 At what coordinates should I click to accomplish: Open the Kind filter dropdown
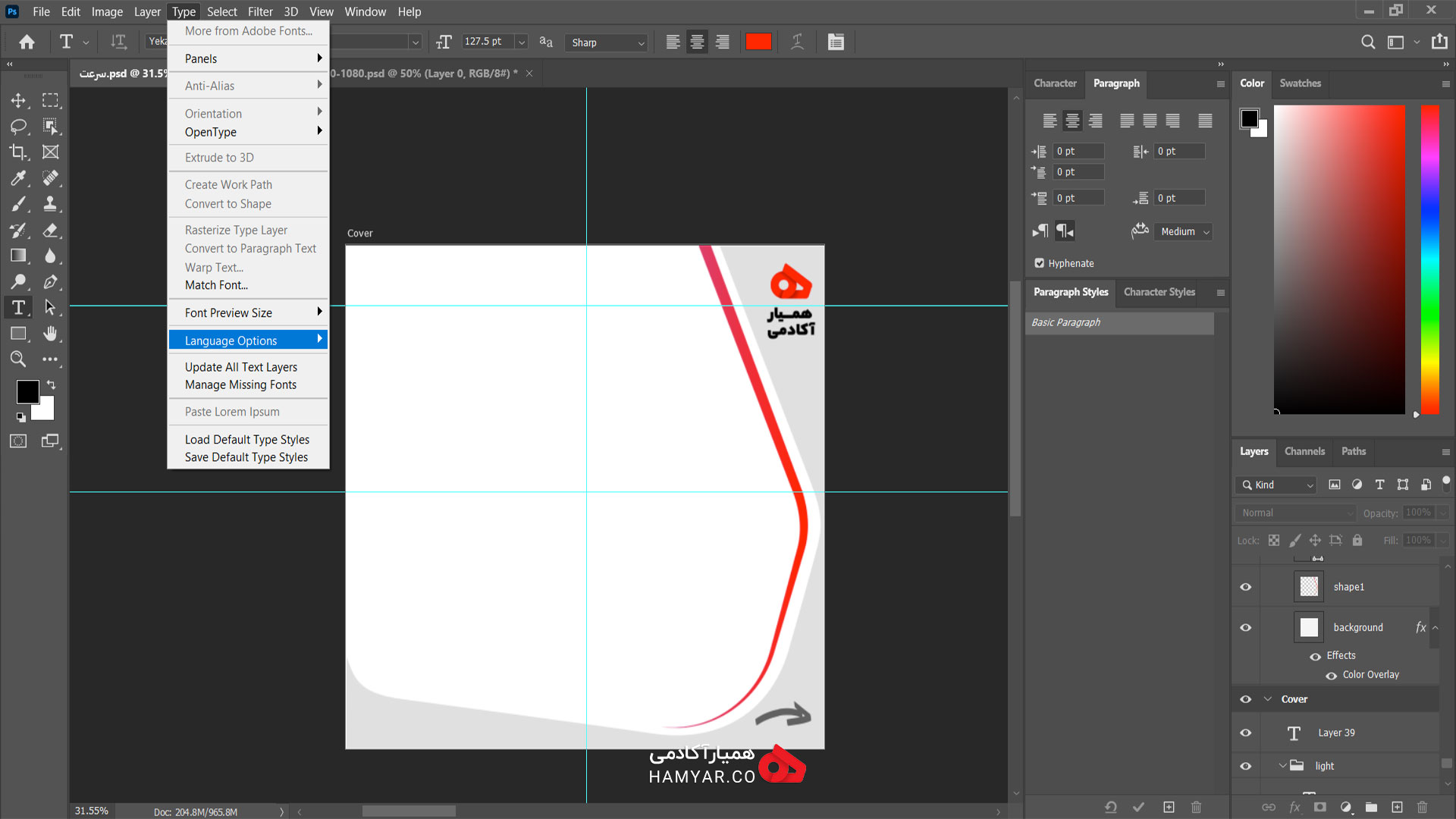coord(1277,485)
